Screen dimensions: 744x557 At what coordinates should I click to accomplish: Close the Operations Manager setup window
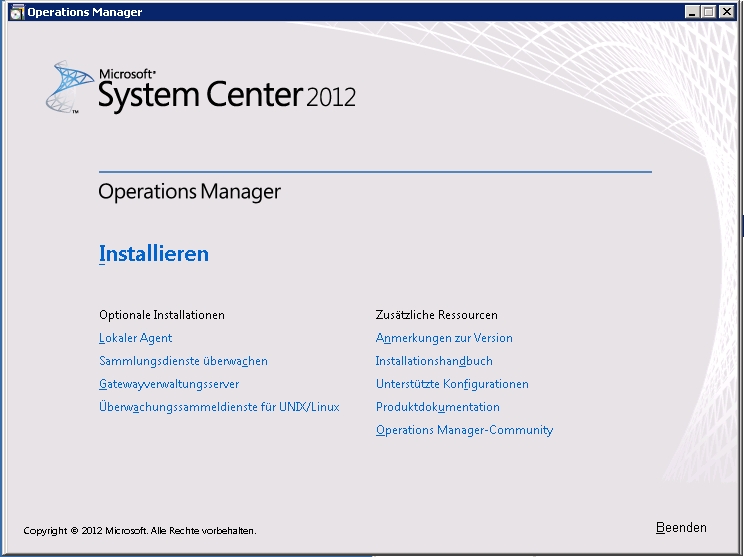(726, 12)
